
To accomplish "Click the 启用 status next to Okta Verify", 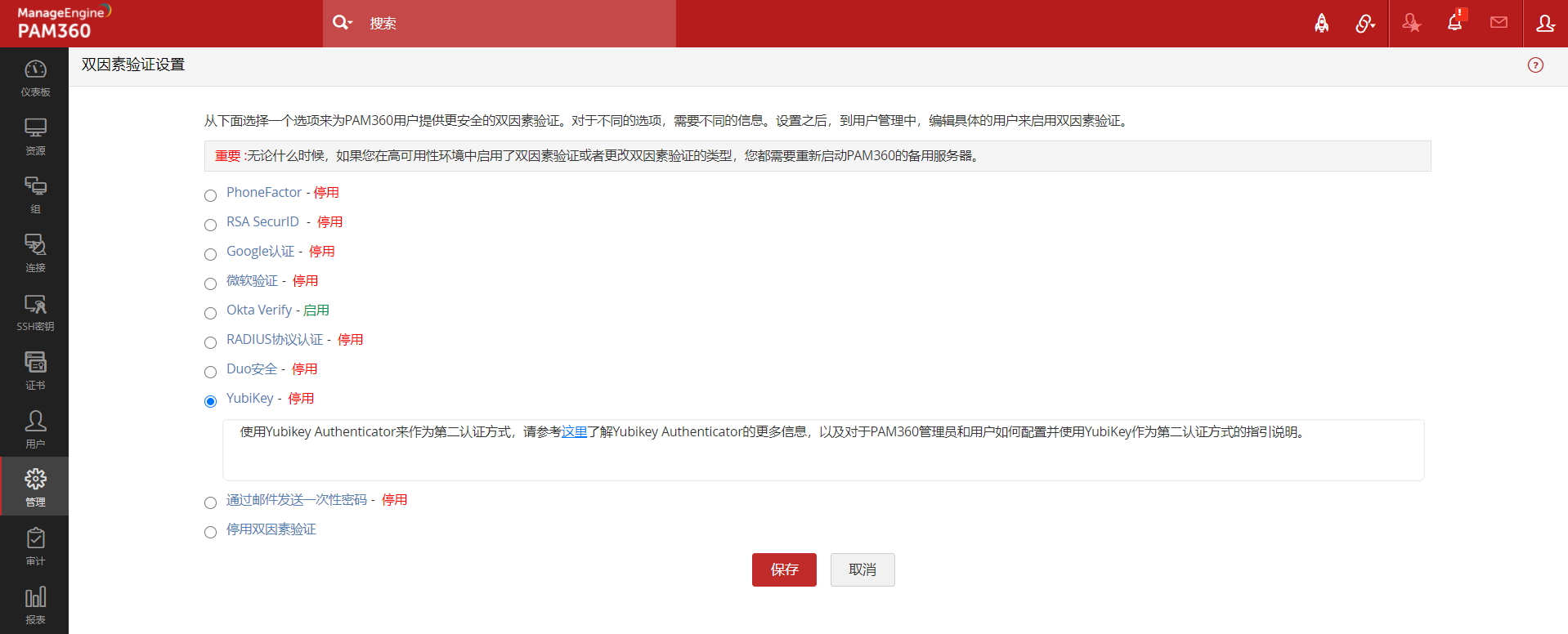I will pos(316,310).
